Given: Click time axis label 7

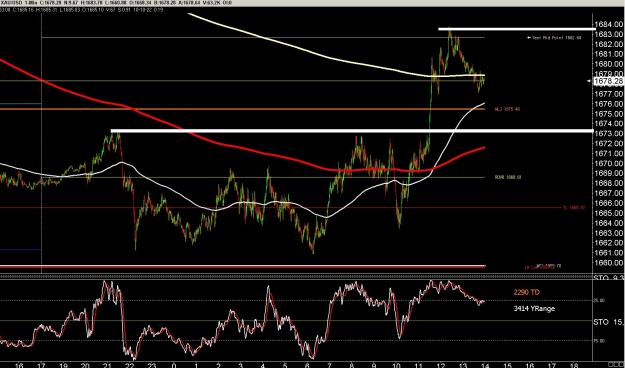Looking at the screenshot, I should click(329, 365).
